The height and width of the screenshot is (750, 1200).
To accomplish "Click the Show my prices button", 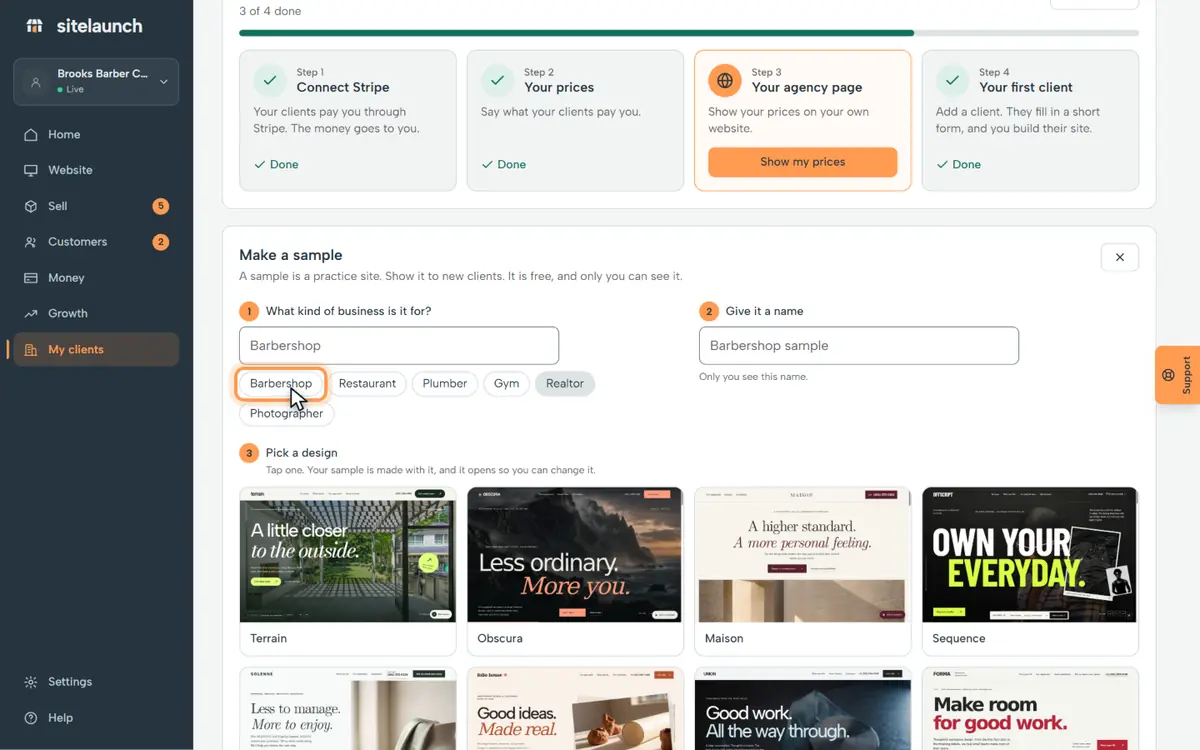I will [803, 162].
